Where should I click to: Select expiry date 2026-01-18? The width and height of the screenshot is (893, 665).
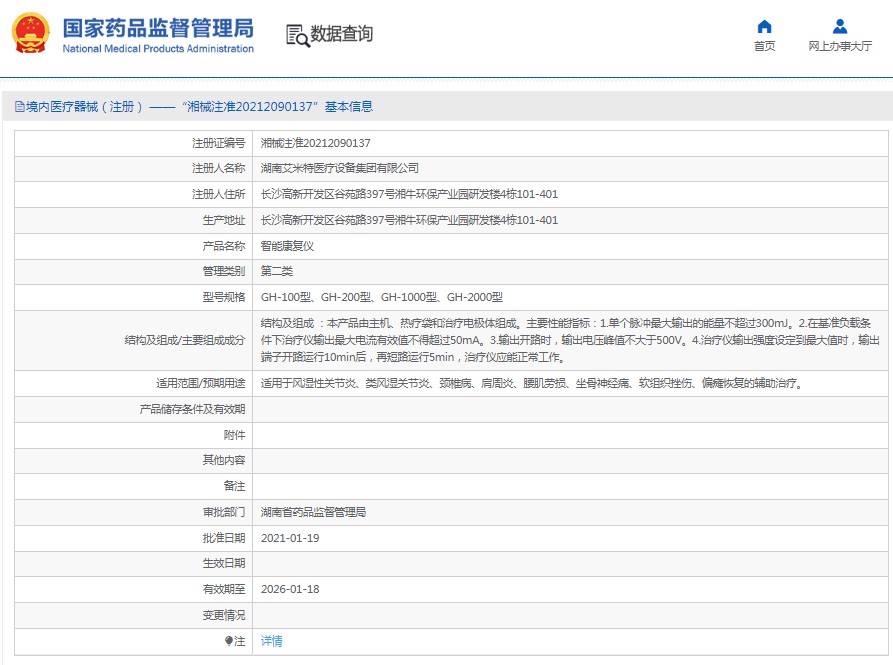pos(290,589)
